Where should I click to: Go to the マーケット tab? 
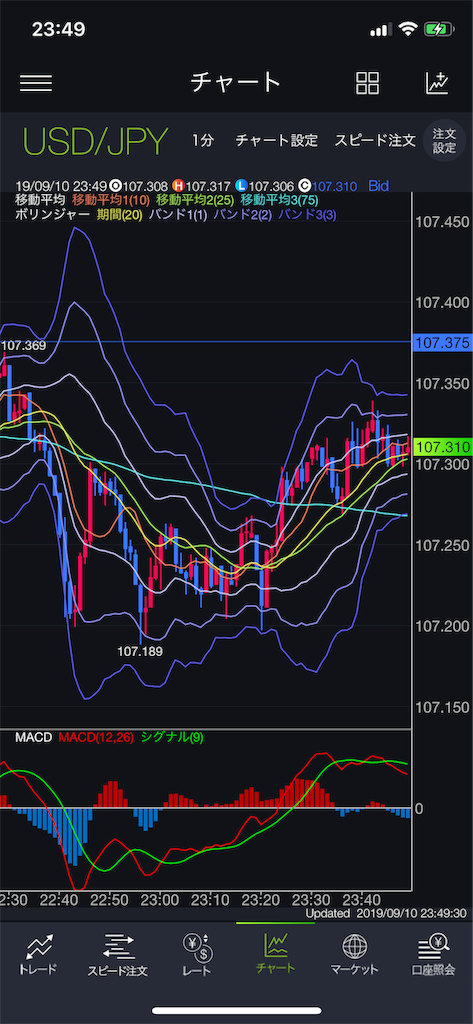click(354, 955)
